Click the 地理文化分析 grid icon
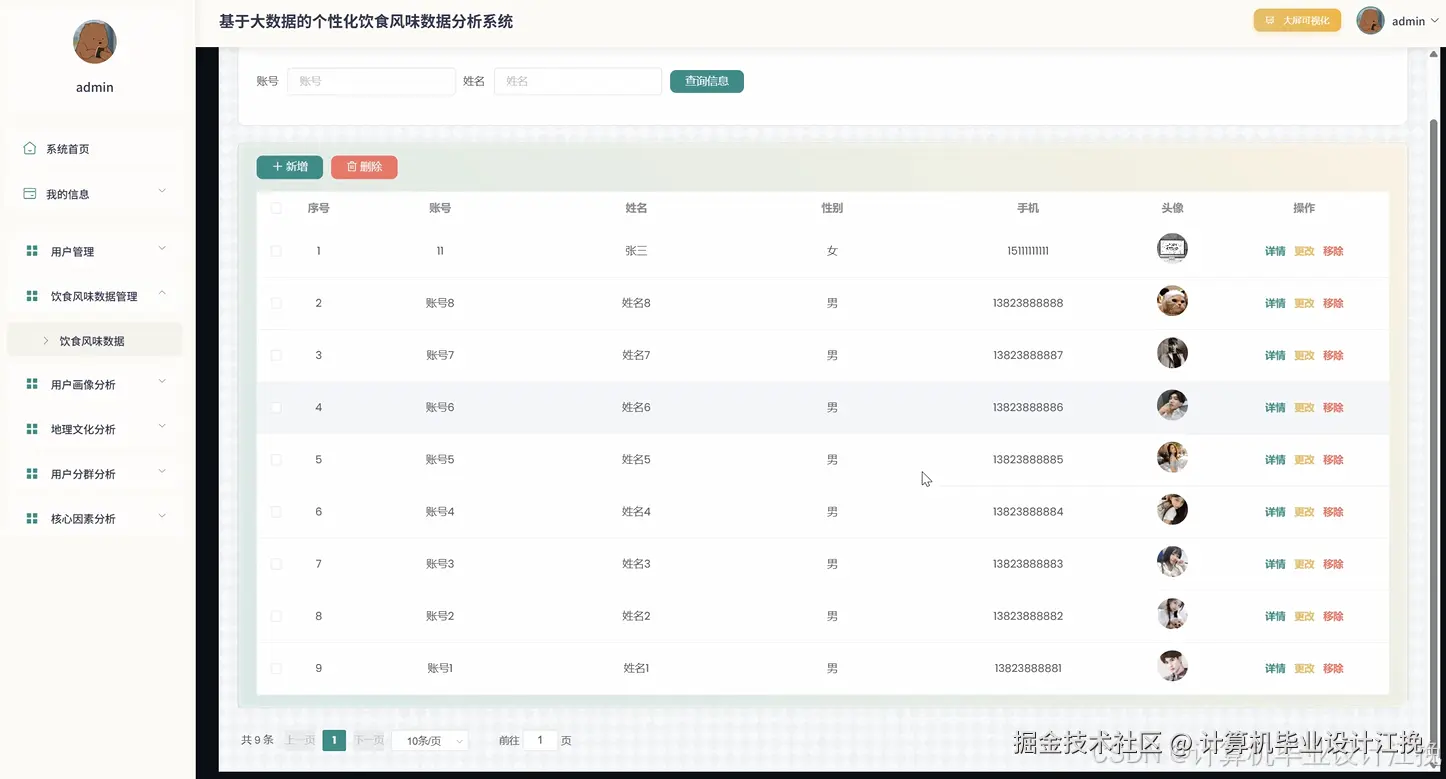Screen dimensions: 1446x779 tap(32, 429)
